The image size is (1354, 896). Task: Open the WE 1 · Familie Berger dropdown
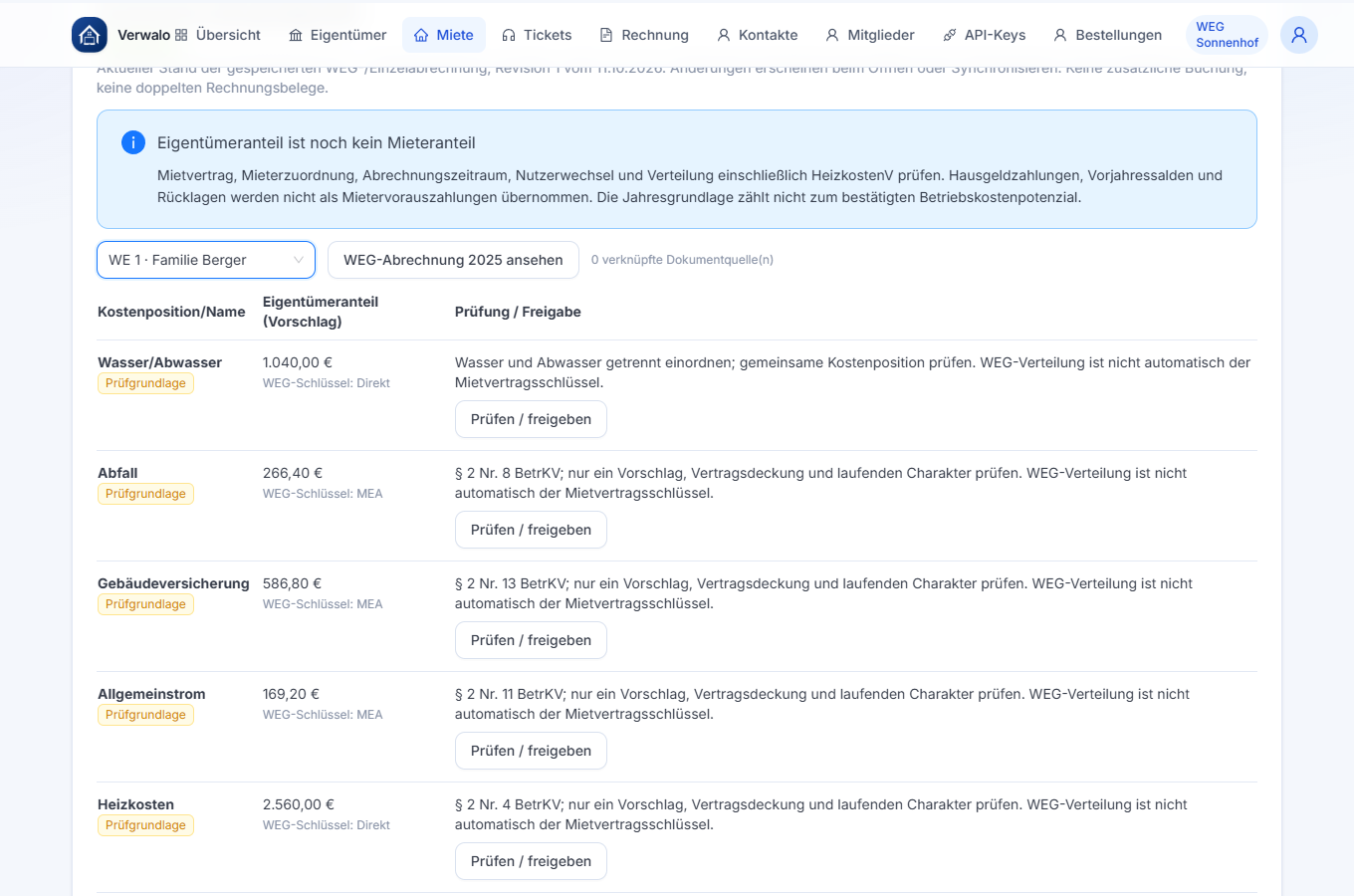(x=206, y=260)
